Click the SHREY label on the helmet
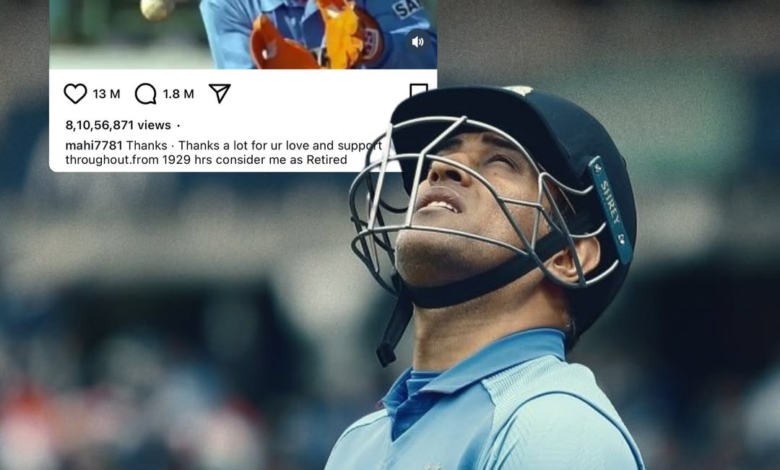Image resolution: width=780 pixels, height=470 pixels. coord(611,209)
